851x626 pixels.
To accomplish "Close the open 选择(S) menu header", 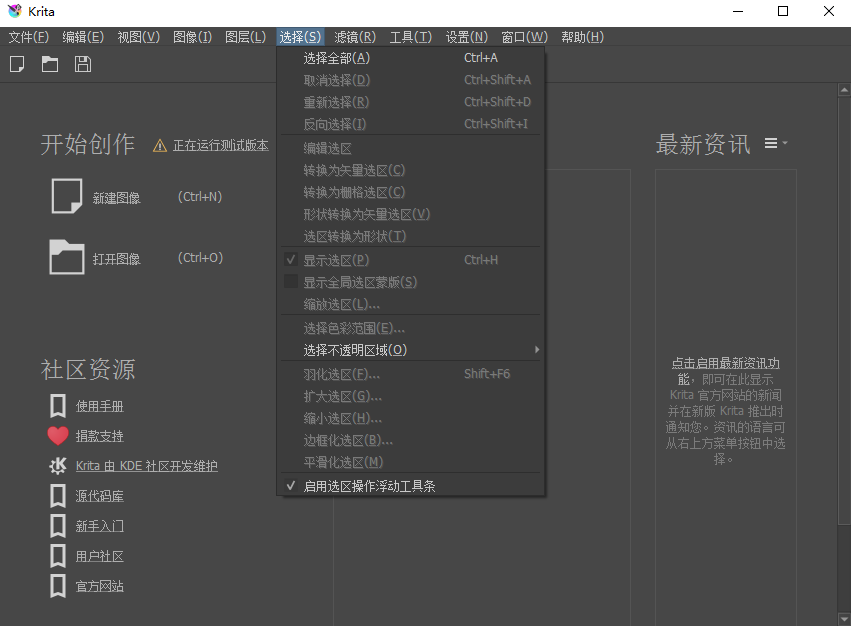I will tap(300, 37).
